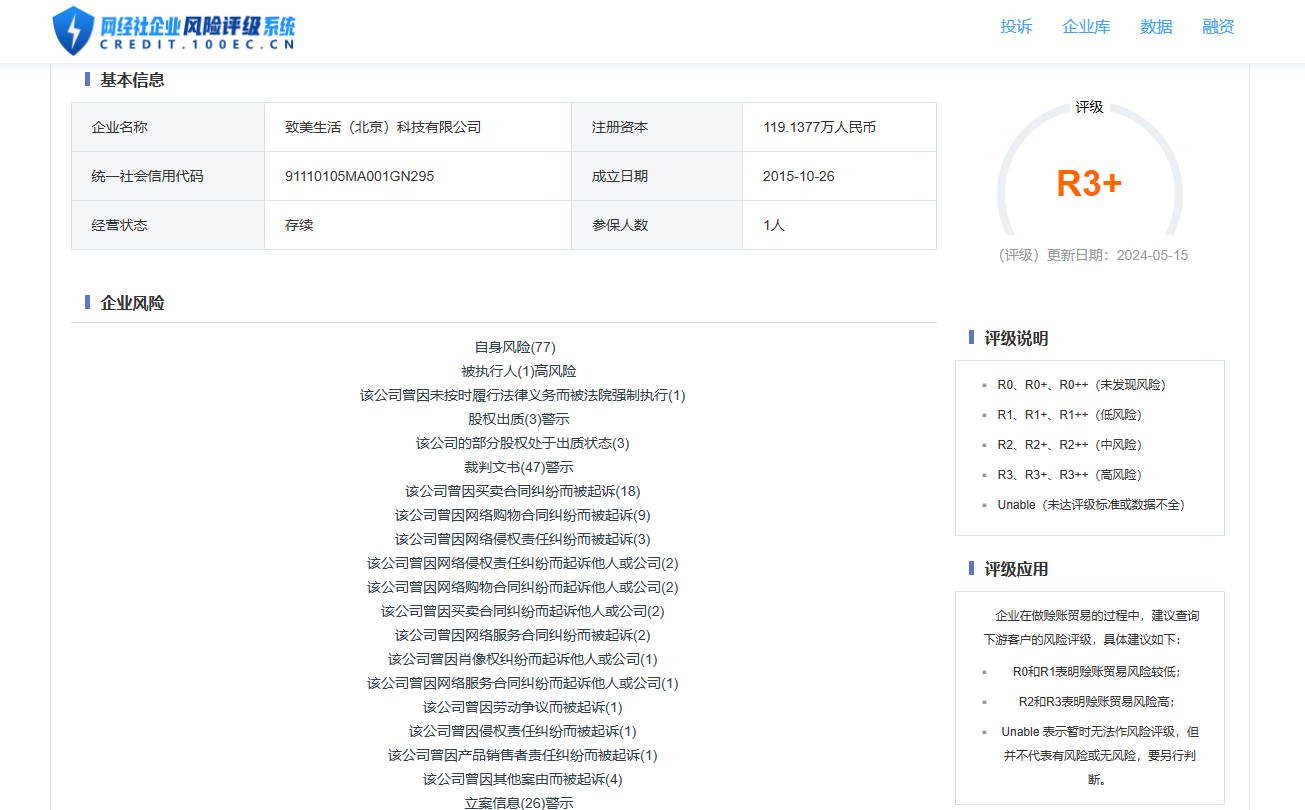Image resolution: width=1305 pixels, height=810 pixels.
Task: Click the 网络侵权责任纠纷而被起诉(3) row
Action: click(x=523, y=539)
